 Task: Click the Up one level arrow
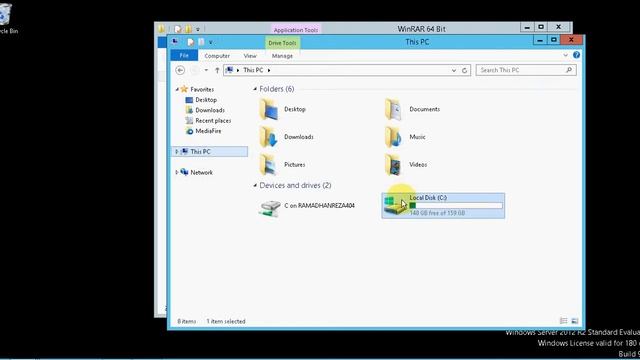(217, 70)
